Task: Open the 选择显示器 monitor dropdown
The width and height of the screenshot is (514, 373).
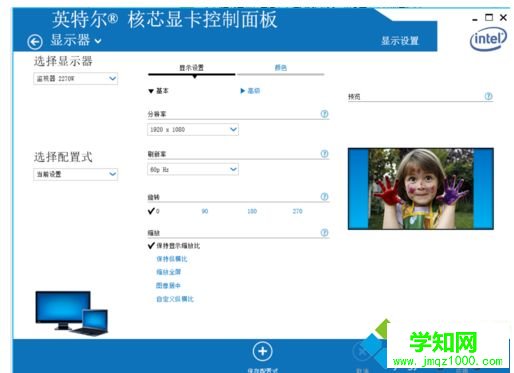Action: click(x=76, y=79)
